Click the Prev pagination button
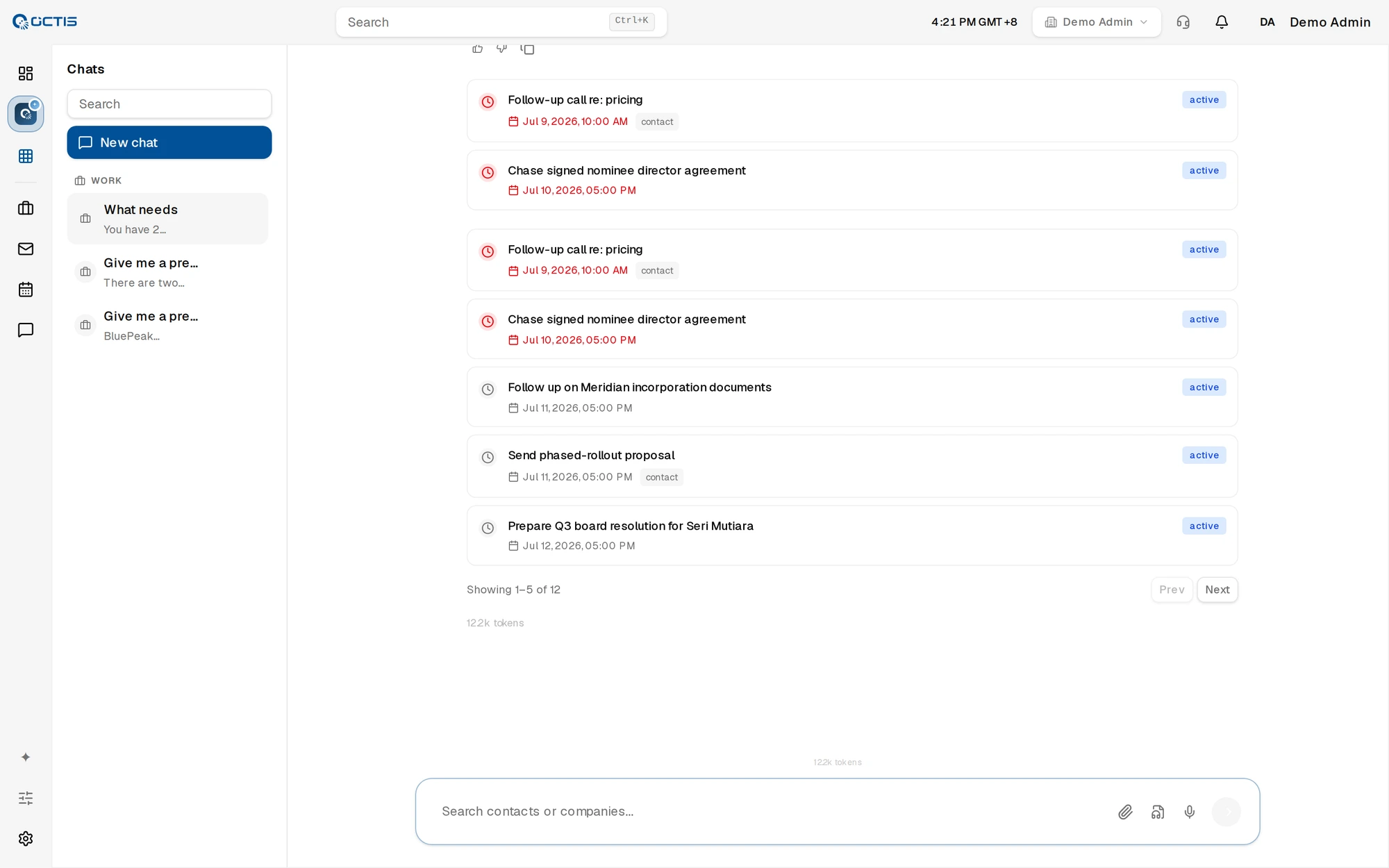 click(1172, 590)
